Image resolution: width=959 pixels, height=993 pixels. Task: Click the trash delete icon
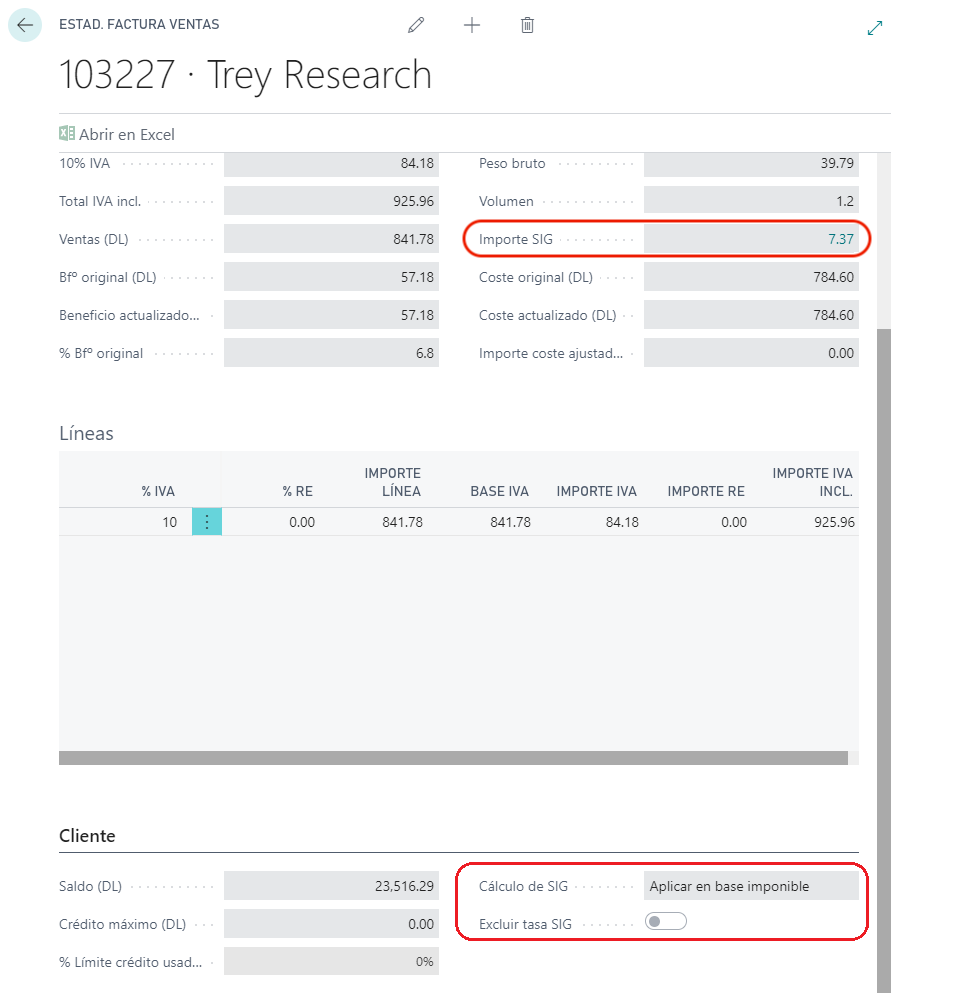pyautogui.click(x=527, y=25)
